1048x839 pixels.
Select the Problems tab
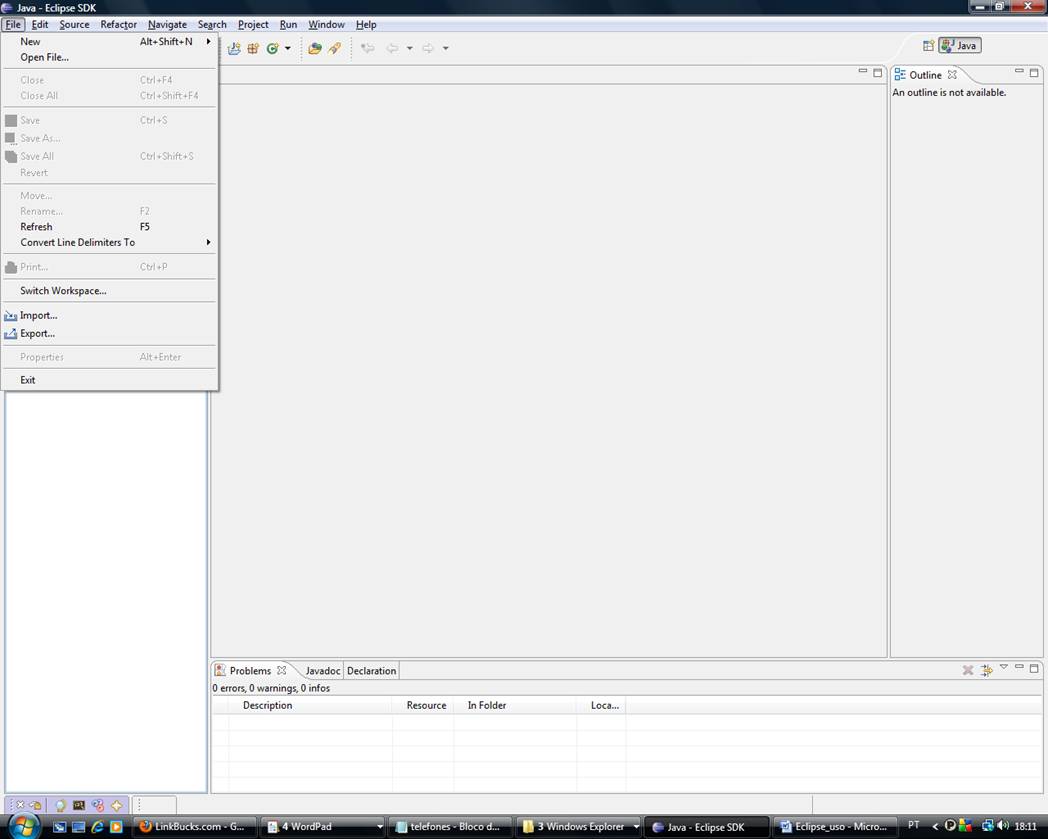250,671
